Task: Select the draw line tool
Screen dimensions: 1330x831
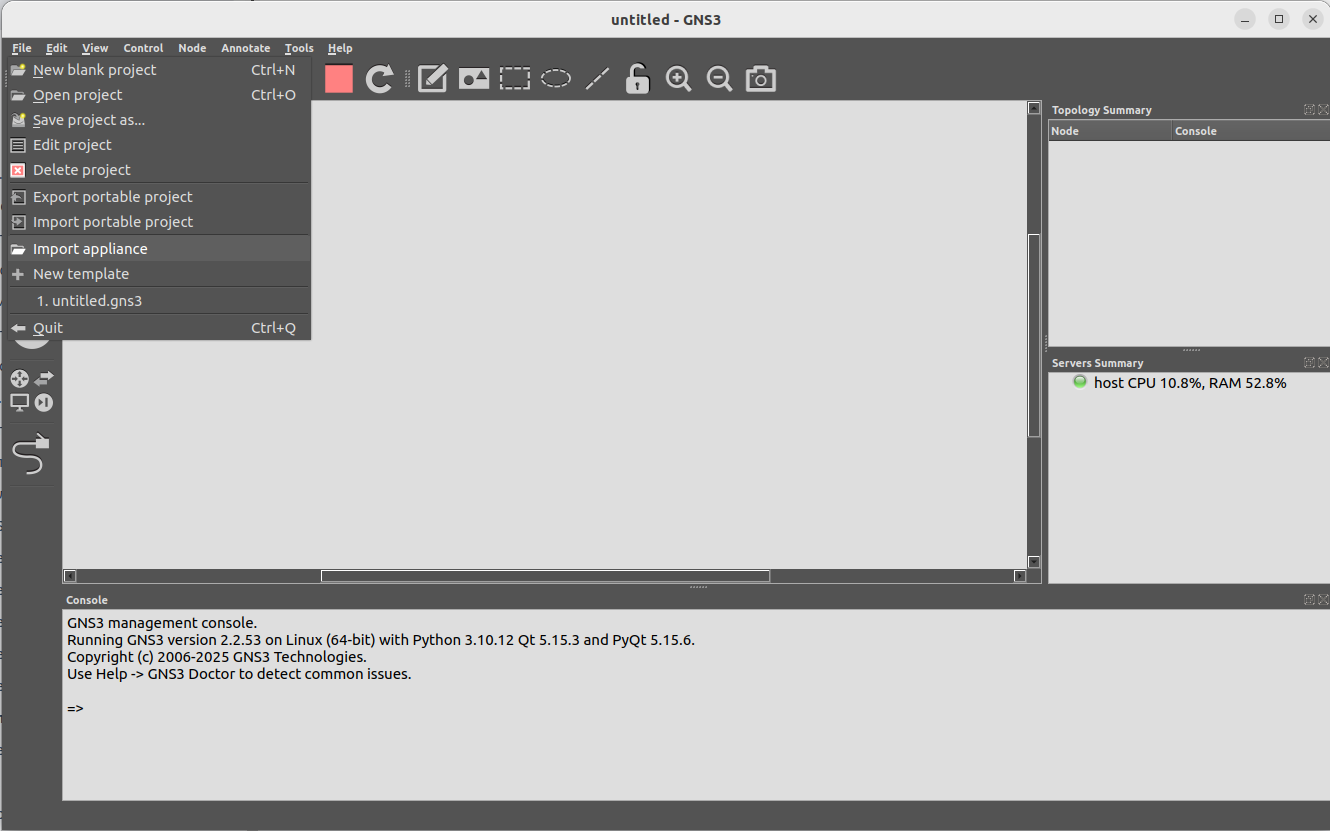Action: (x=597, y=78)
